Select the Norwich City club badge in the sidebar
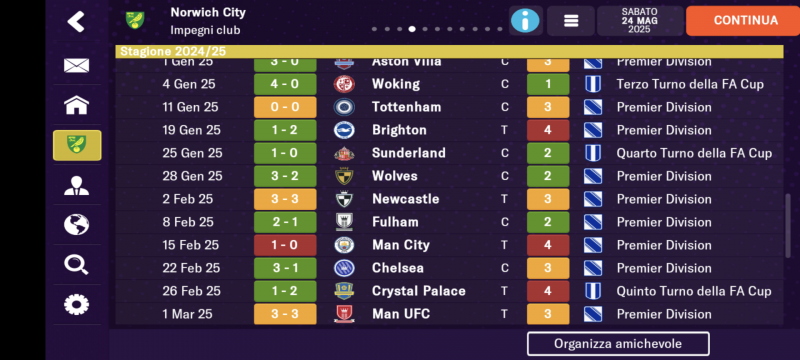Image resolution: width=800 pixels, height=360 pixels. click(x=77, y=145)
